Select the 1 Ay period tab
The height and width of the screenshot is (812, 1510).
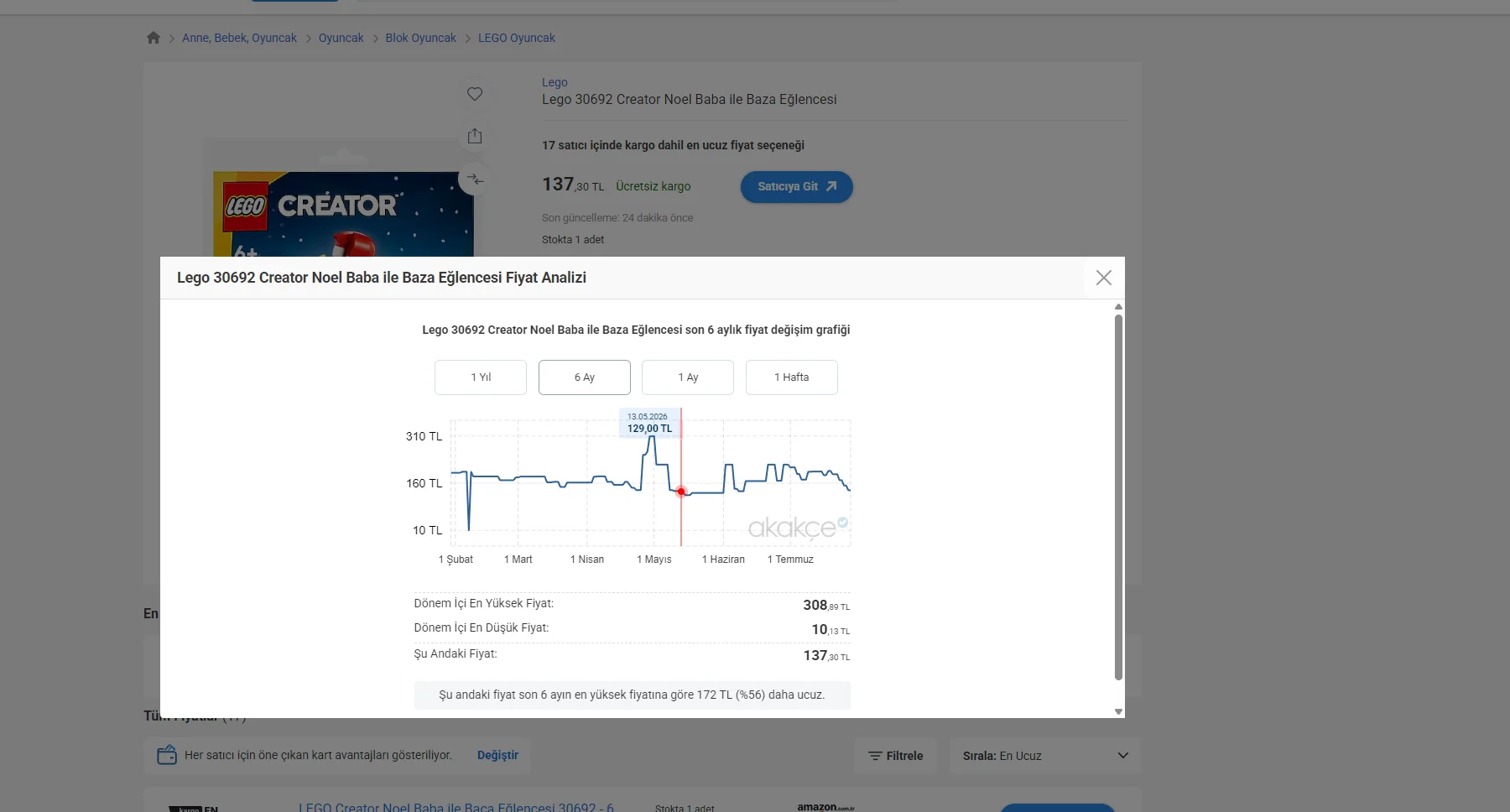[x=688, y=377]
